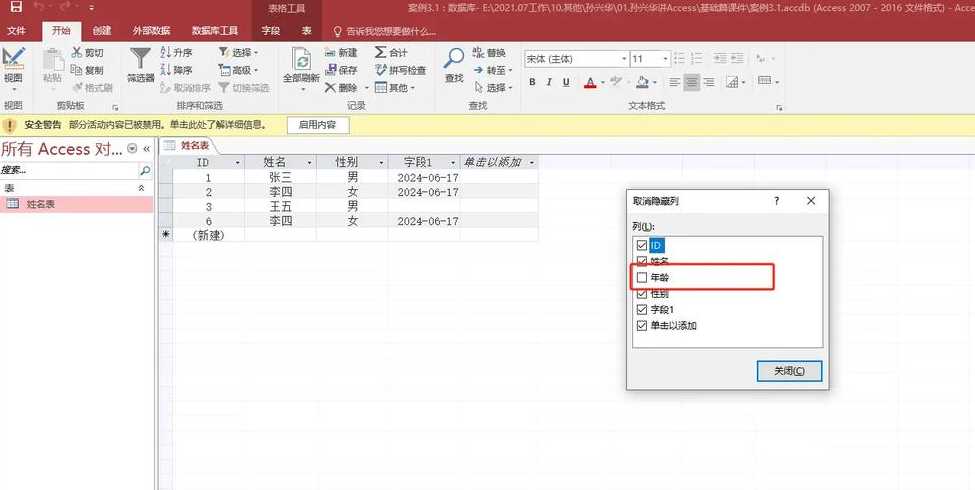Image resolution: width=975 pixels, height=490 pixels.
Task: Open the 字段1 column header dropdown
Action: 452,163
